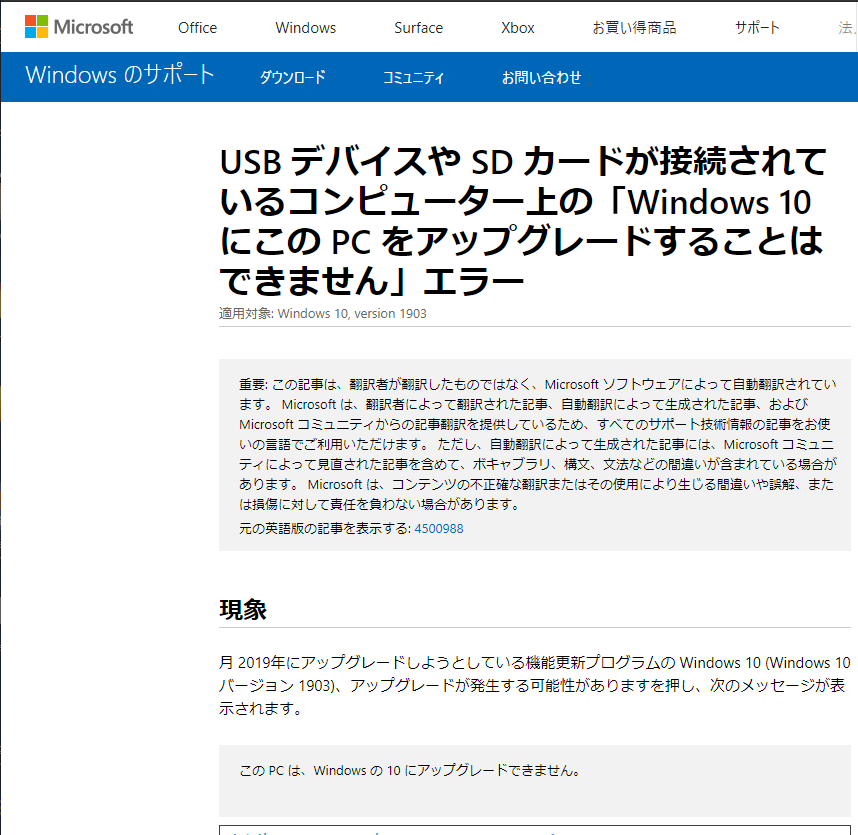Click the 重要: machine translation notice paragraph
858x835 pixels.
(537, 444)
